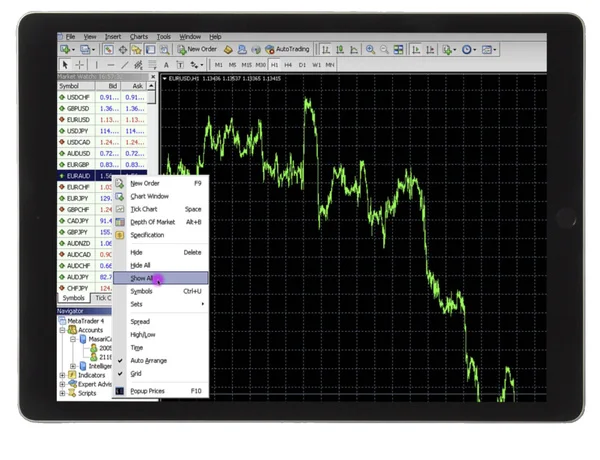Switch timeframe to H4

(x=288, y=65)
